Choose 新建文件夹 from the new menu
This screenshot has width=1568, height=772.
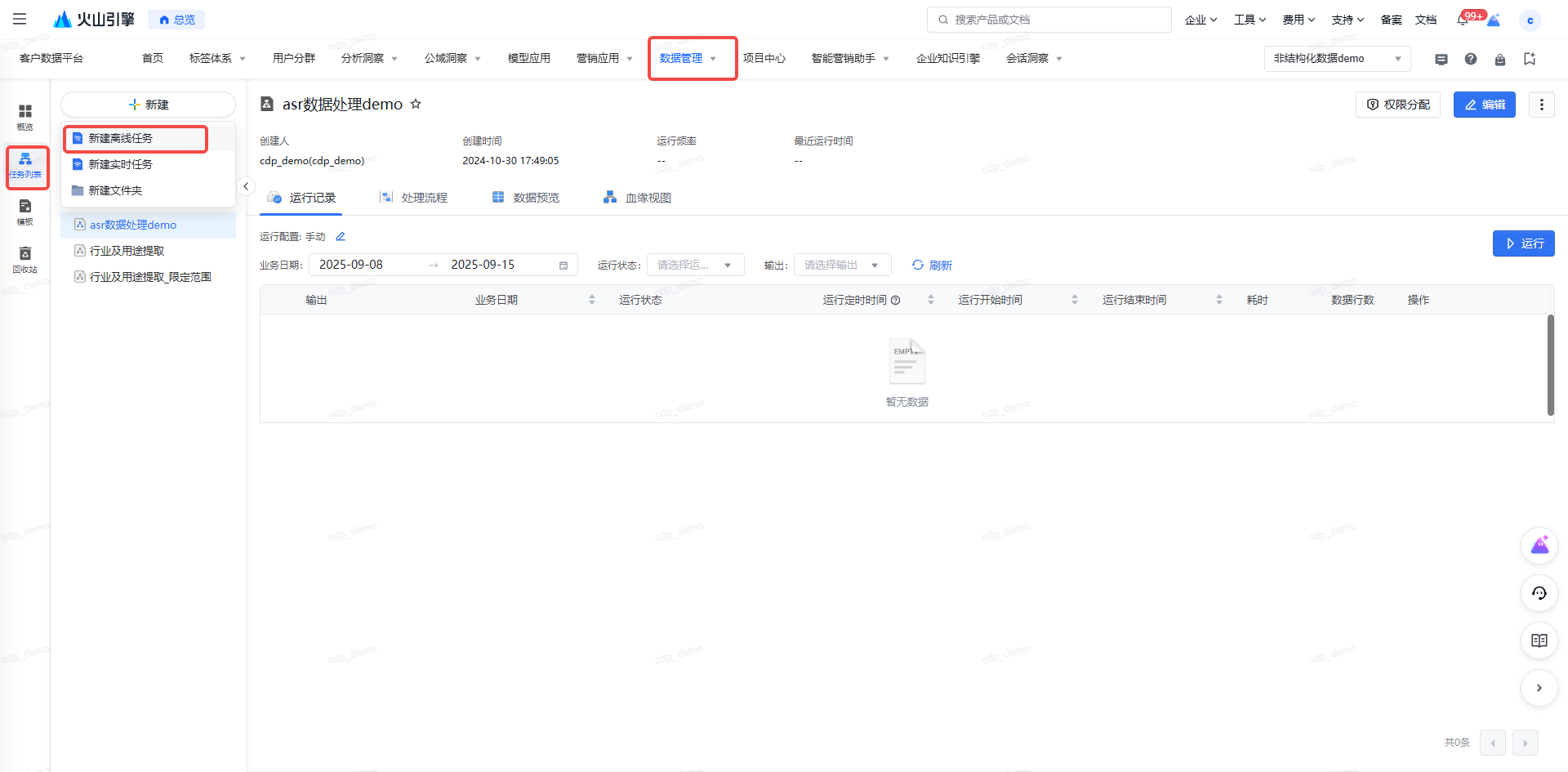pos(148,190)
